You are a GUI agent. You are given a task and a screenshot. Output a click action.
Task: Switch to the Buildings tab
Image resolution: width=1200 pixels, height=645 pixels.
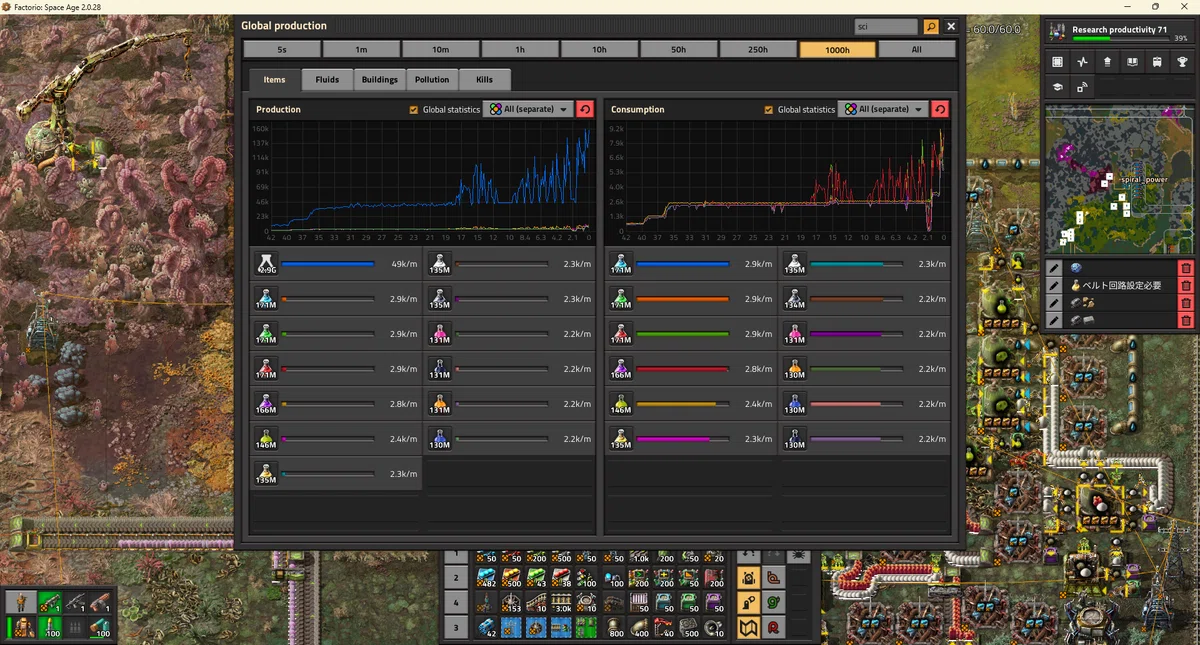click(x=380, y=80)
